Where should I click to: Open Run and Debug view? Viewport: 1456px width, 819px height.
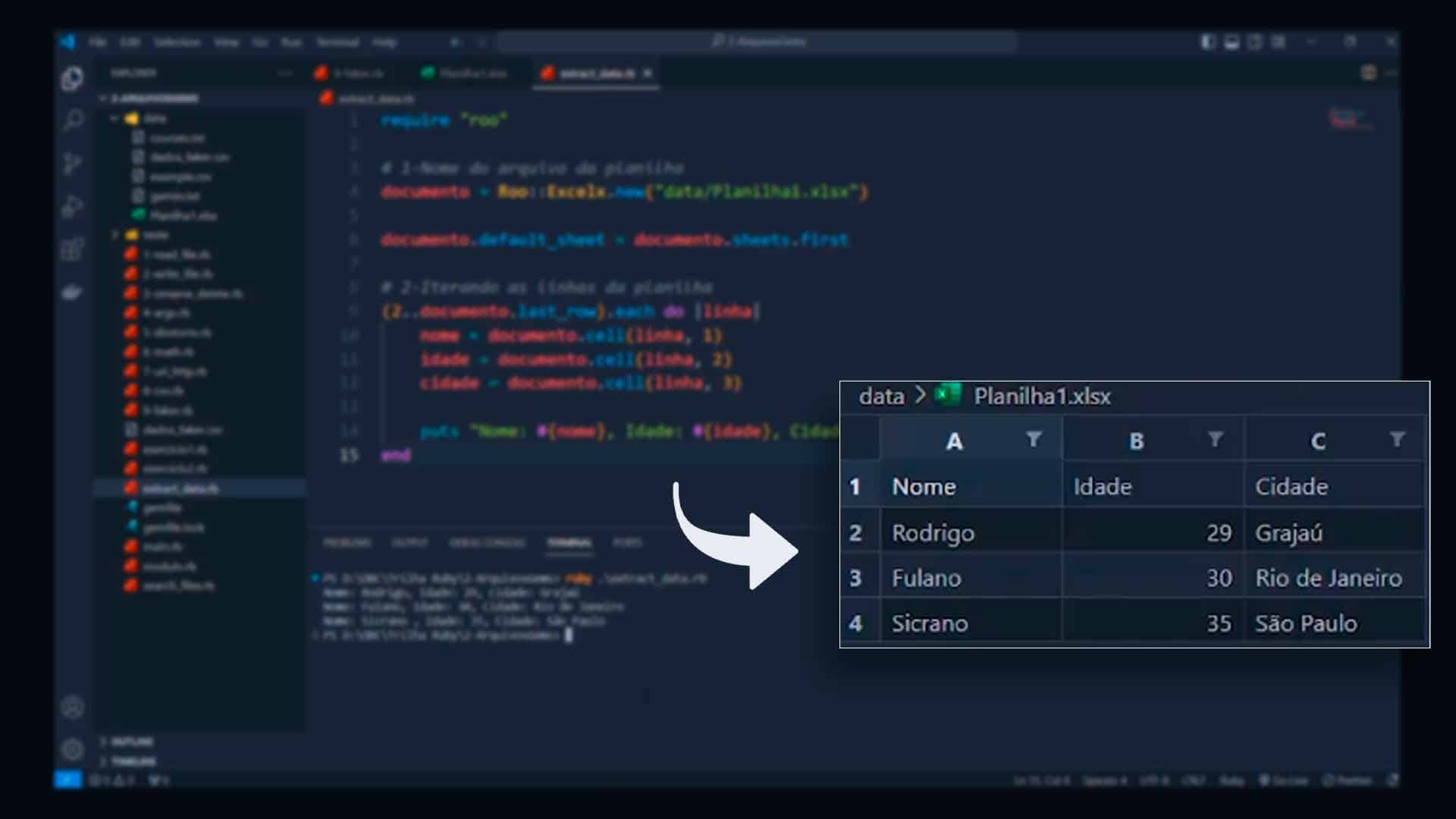click(x=73, y=206)
